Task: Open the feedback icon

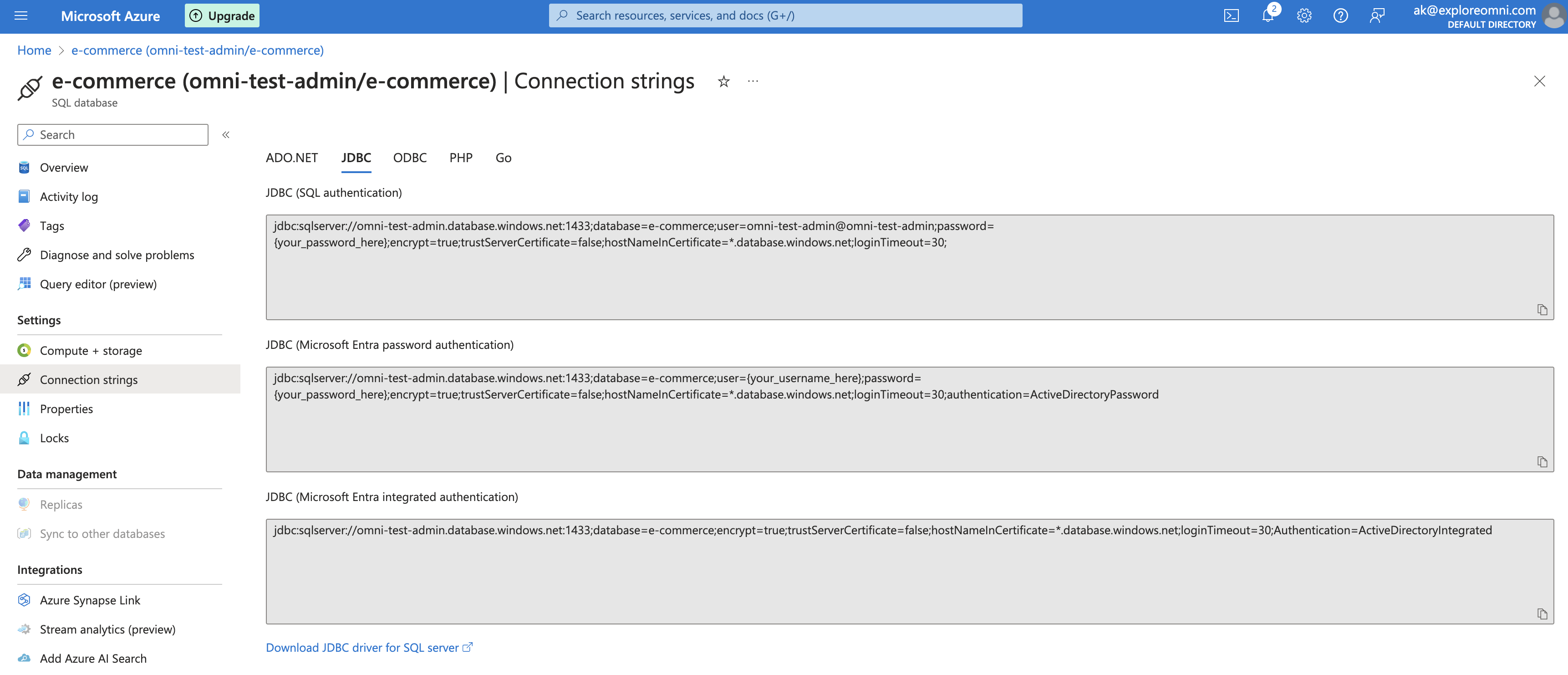Action: pyautogui.click(x=1376, y=15)
